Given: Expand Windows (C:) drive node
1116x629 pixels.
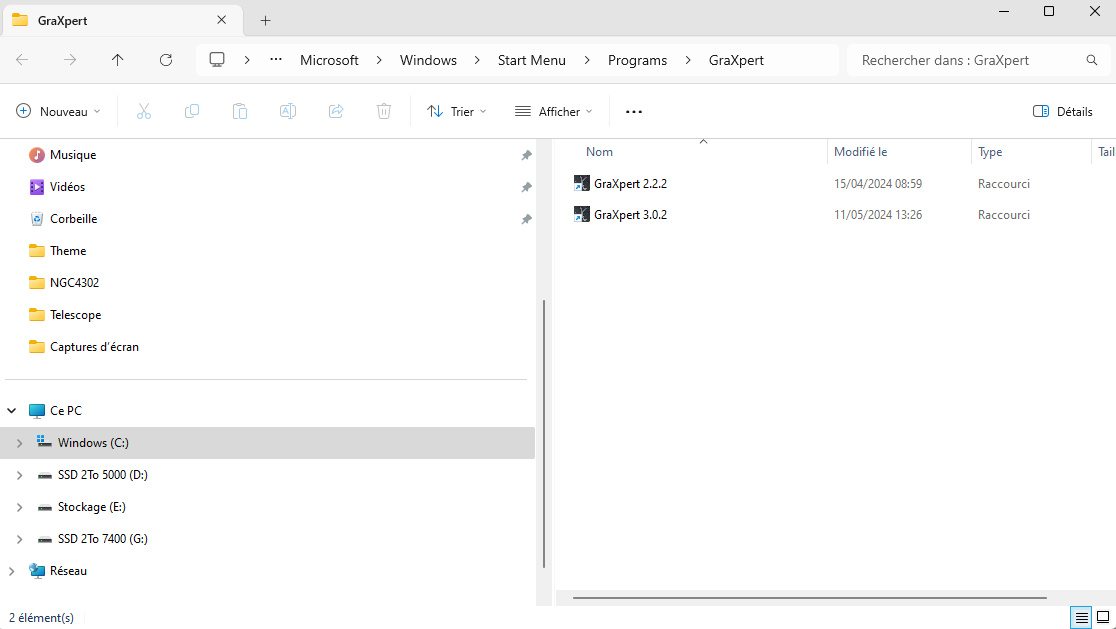Looking at the screenshot, I should pyautogui.click(x=19, y=443).
